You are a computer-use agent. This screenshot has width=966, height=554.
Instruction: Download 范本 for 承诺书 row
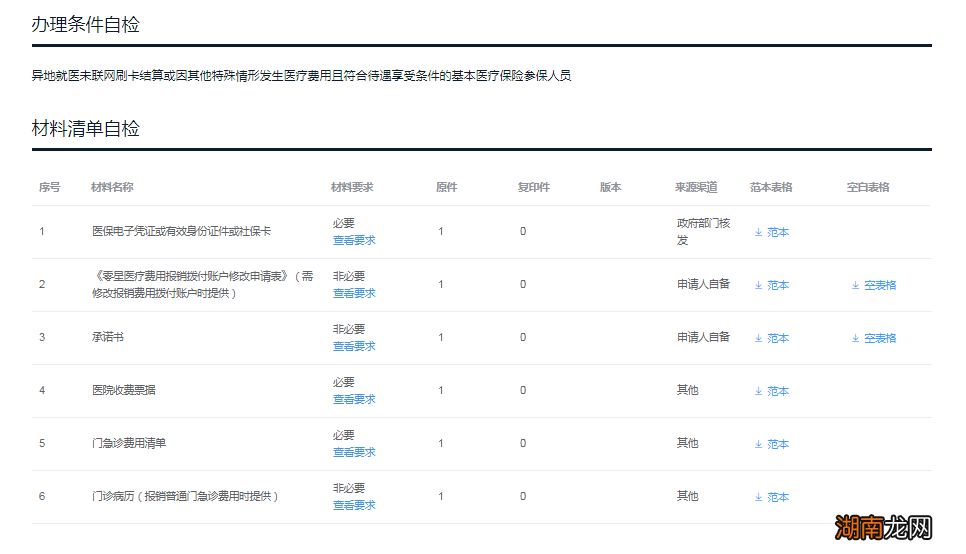(x=771, y=338)
